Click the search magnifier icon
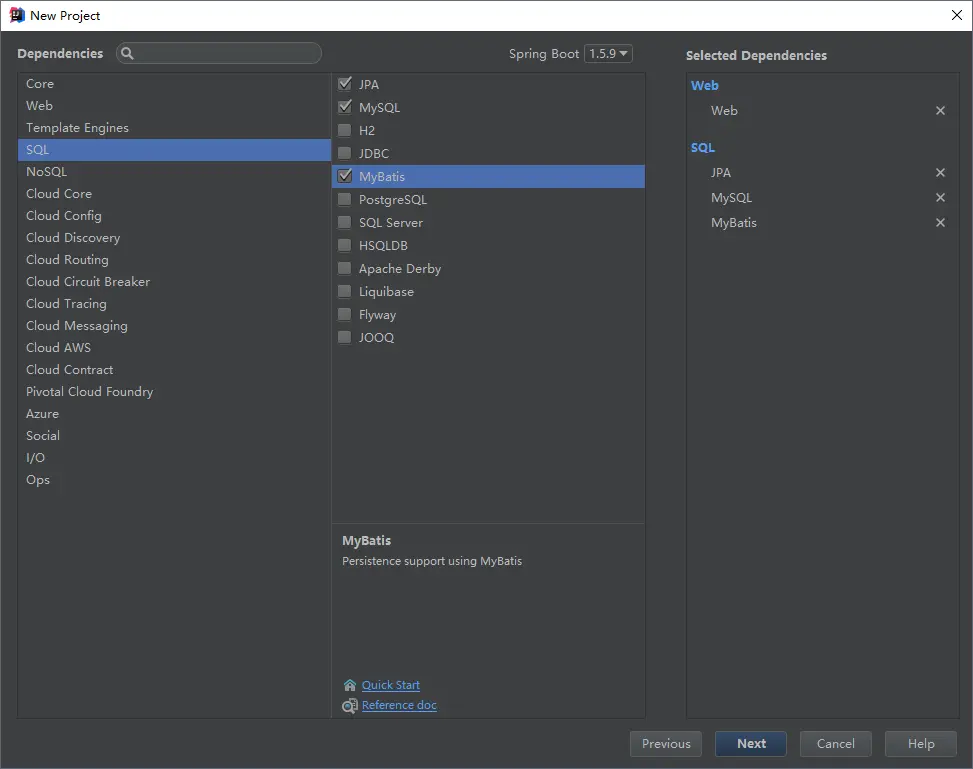This screenshot has height=769, width=973. click(127, 53)
